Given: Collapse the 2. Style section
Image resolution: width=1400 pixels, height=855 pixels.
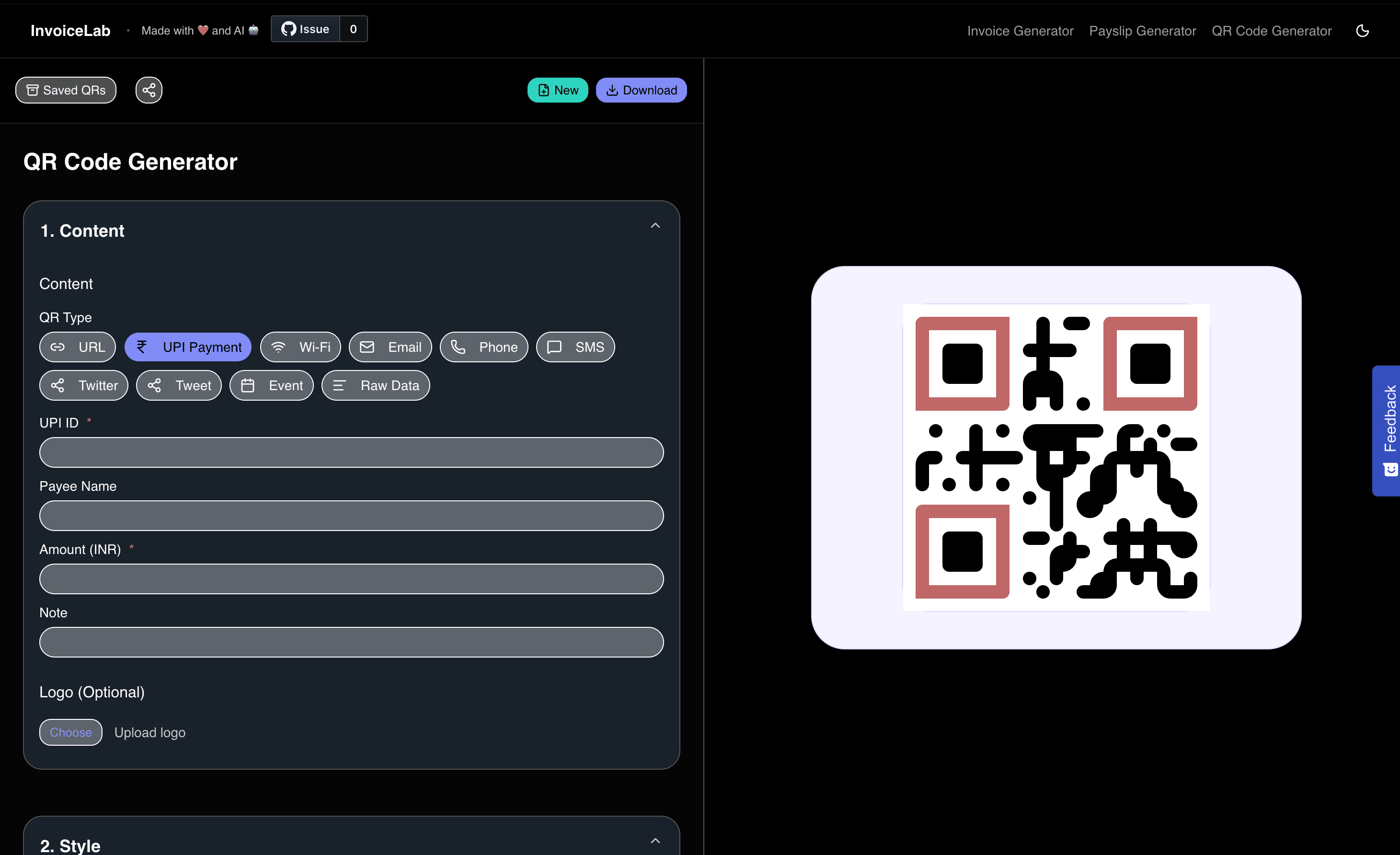Looking at the screenshot, I should click(x=655, y=841).
